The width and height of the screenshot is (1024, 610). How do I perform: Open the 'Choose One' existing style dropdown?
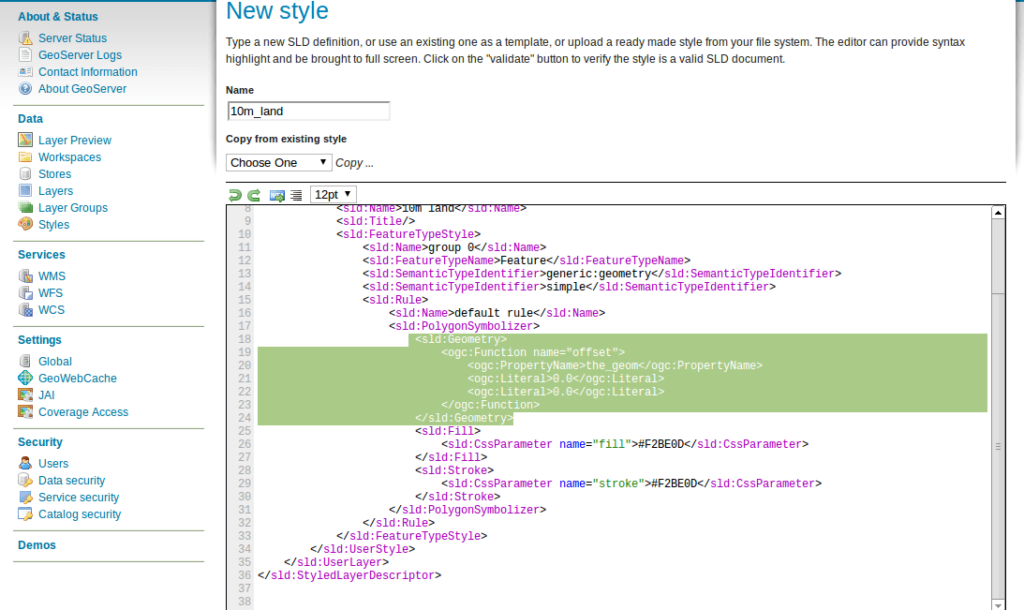tap(279, 163)
